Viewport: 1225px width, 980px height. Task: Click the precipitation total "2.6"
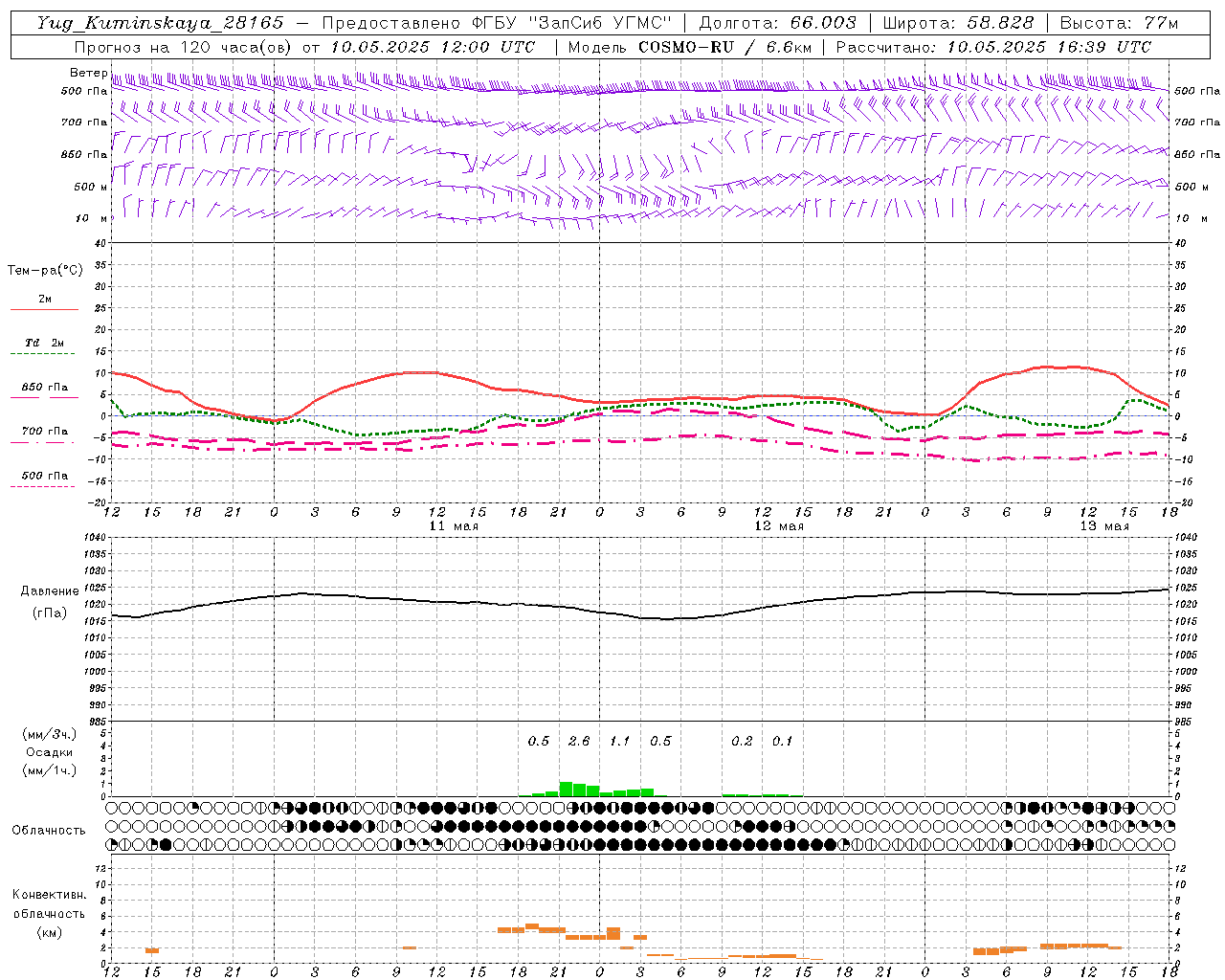click(579, 742)
